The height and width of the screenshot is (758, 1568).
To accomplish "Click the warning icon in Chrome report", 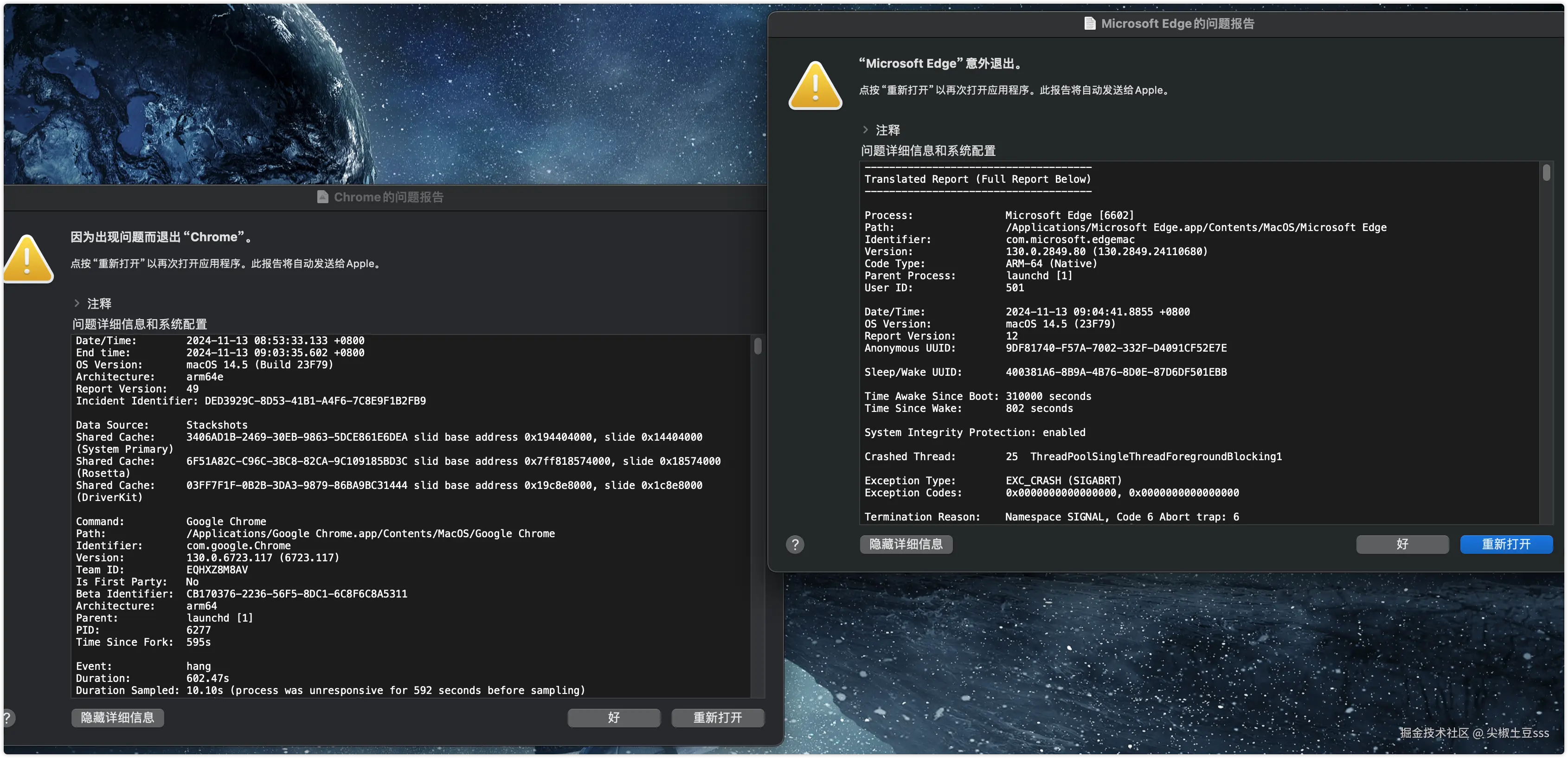I will coord(28,260).
